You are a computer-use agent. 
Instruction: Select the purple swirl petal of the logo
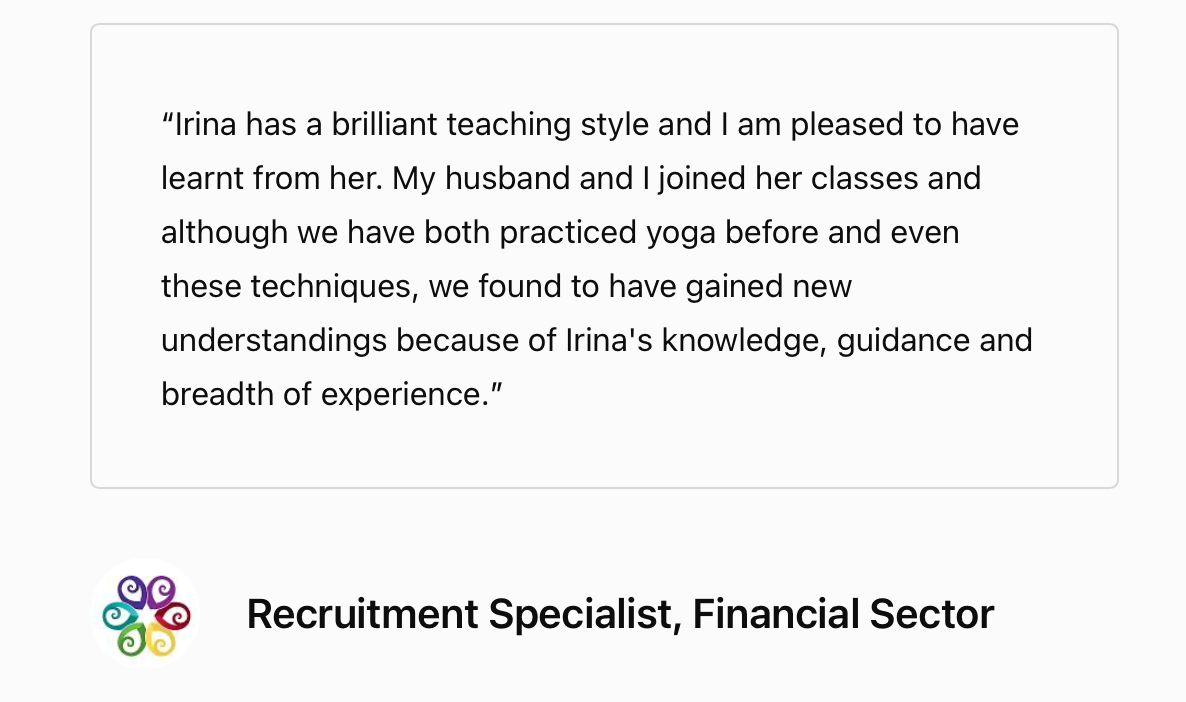coord(132,592)
